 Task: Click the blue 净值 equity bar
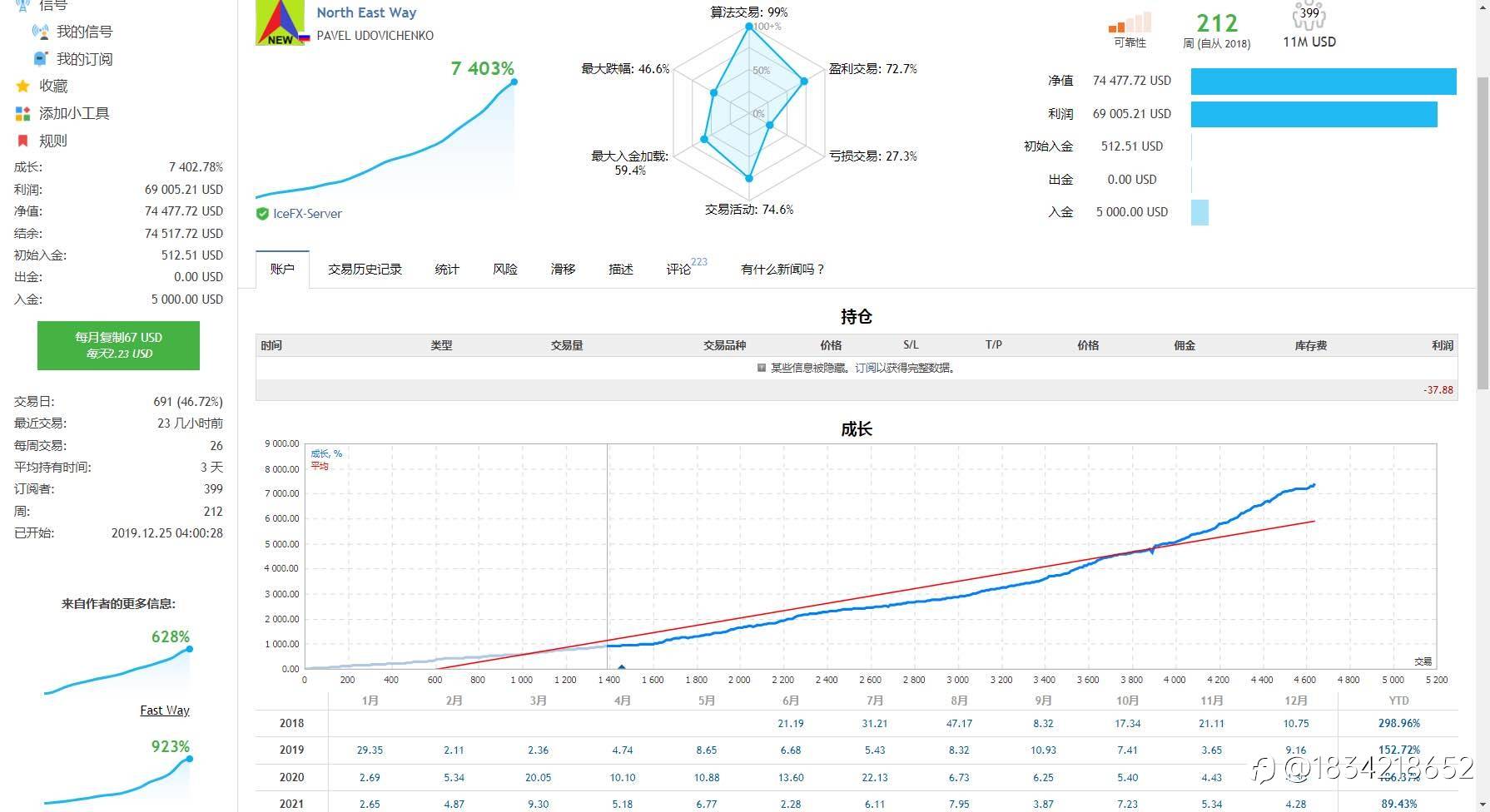pos(1324,81)
